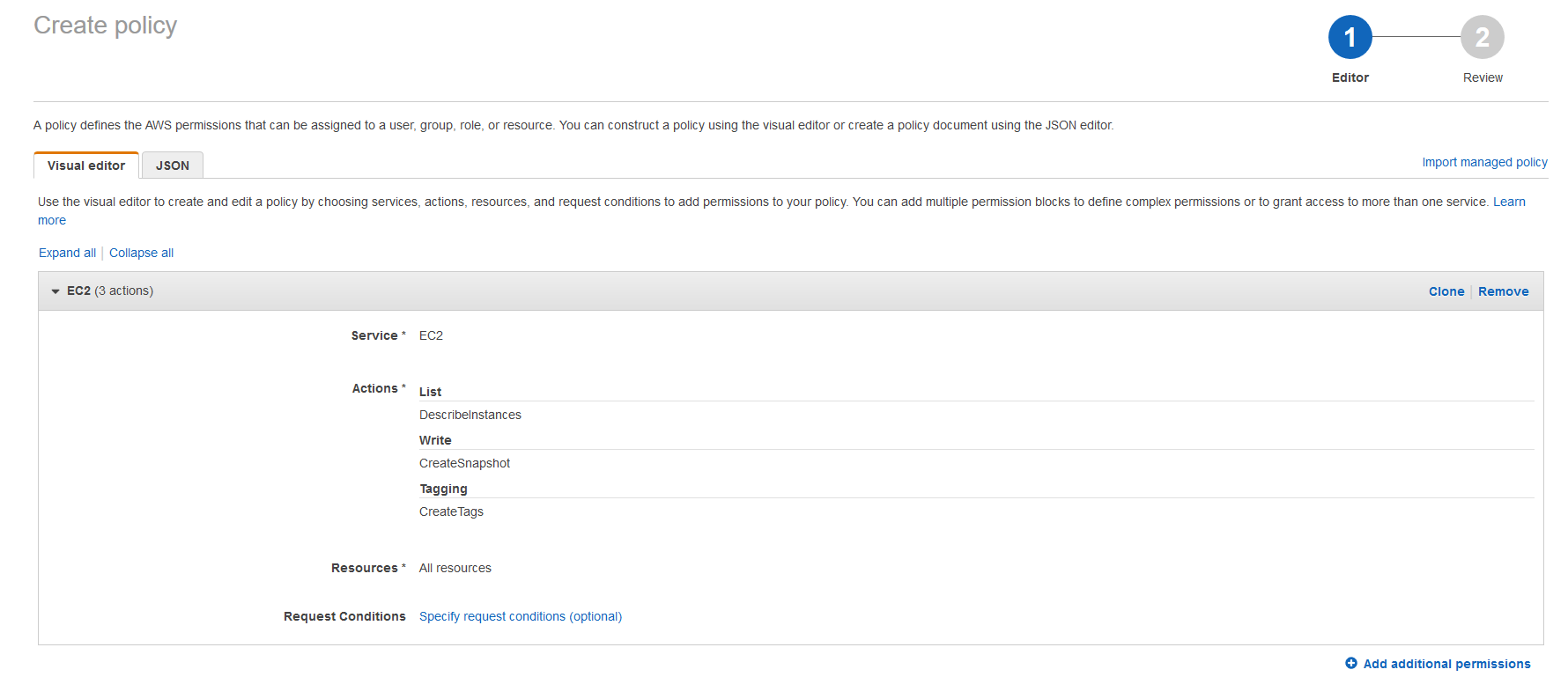Click the step 2 Review circle
1568x699 pixels.
coord(1483,37)
